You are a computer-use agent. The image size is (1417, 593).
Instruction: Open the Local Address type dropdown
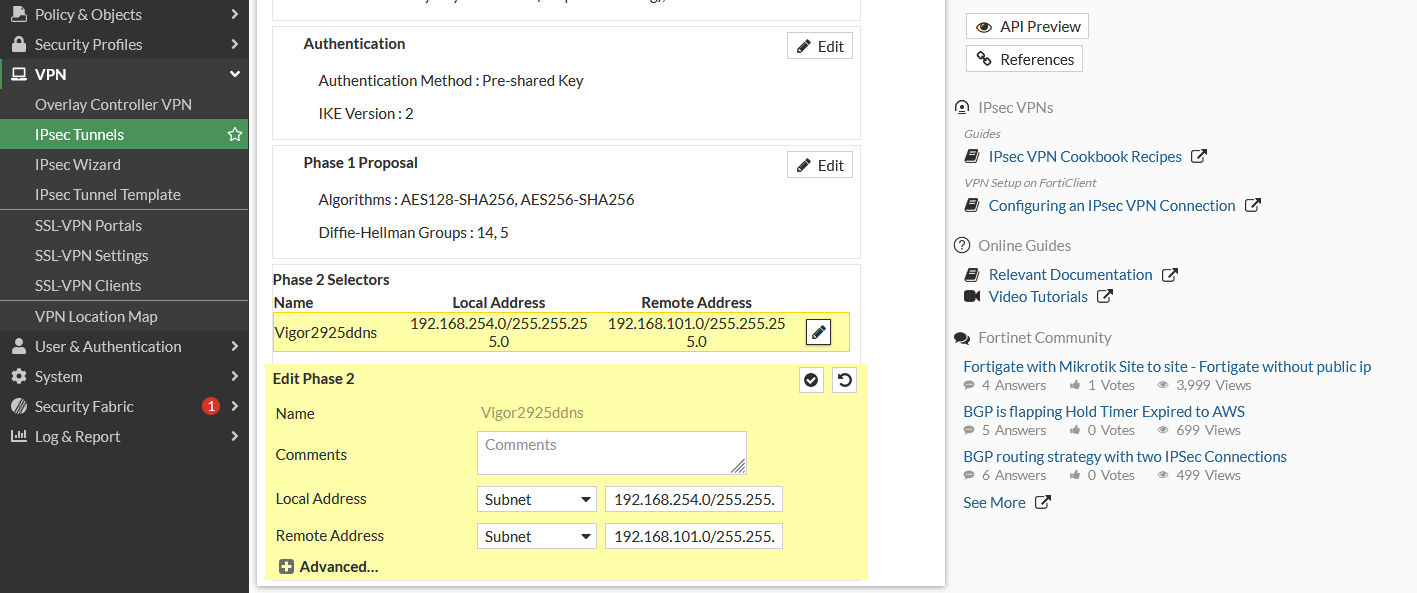(x=537, y=500)
